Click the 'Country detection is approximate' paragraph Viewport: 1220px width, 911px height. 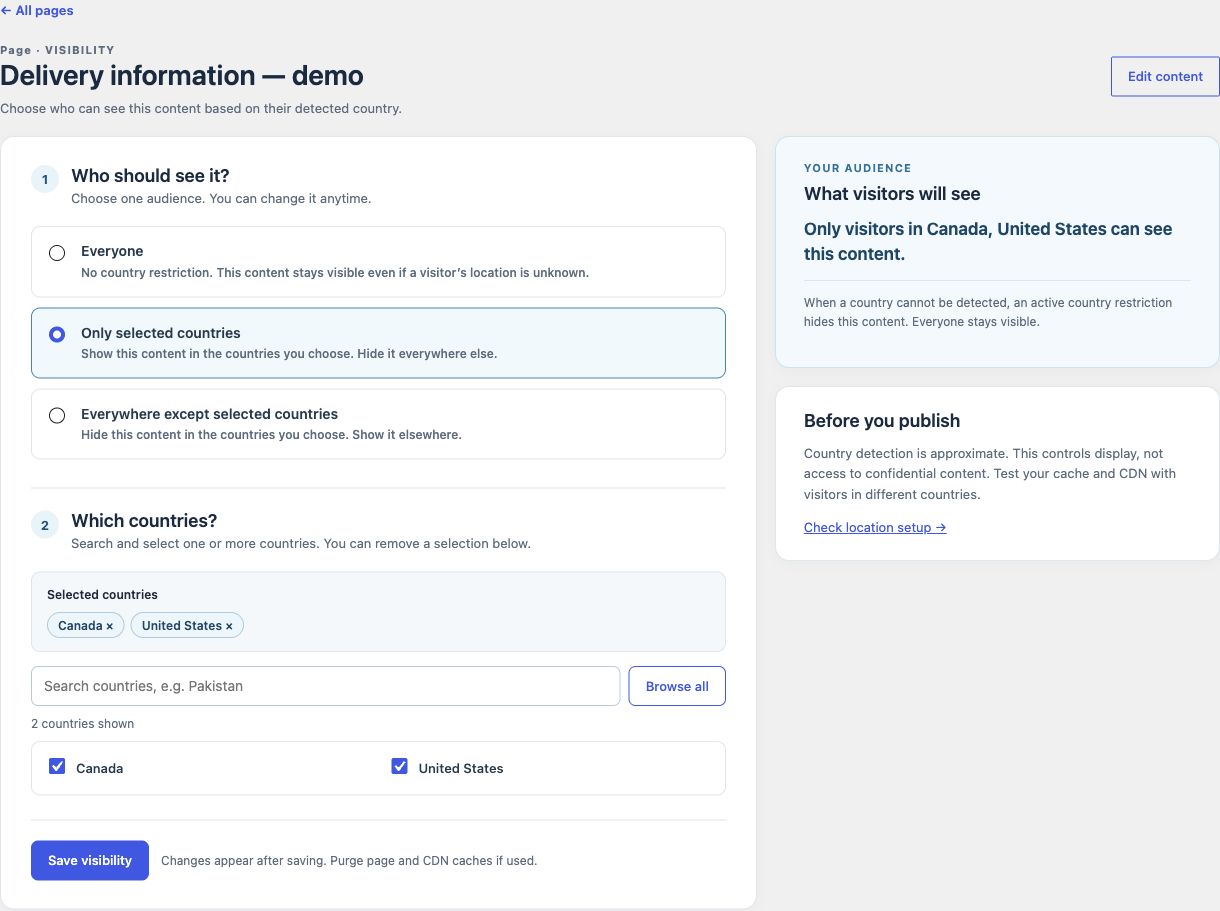(990, 474)
